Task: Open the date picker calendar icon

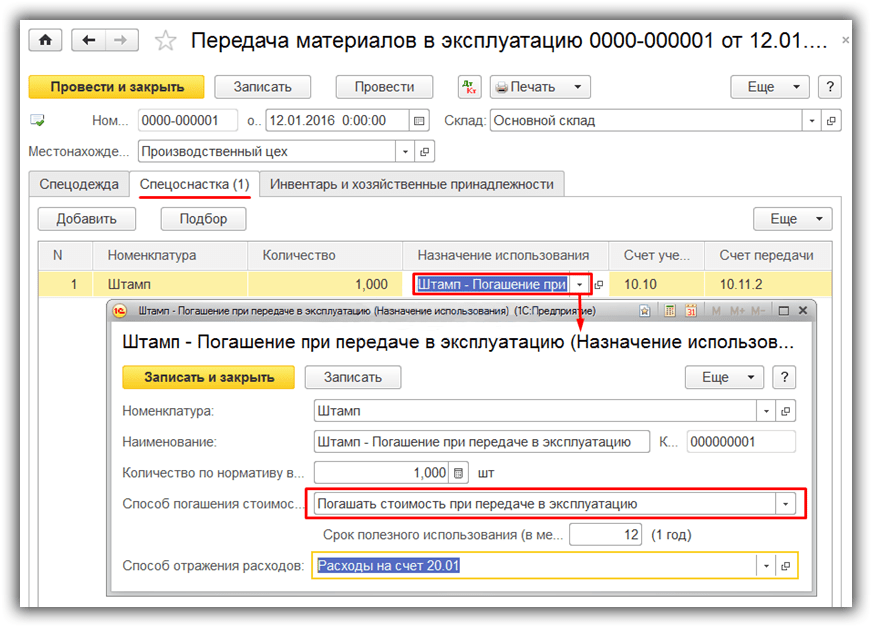Action: point(420,121)
